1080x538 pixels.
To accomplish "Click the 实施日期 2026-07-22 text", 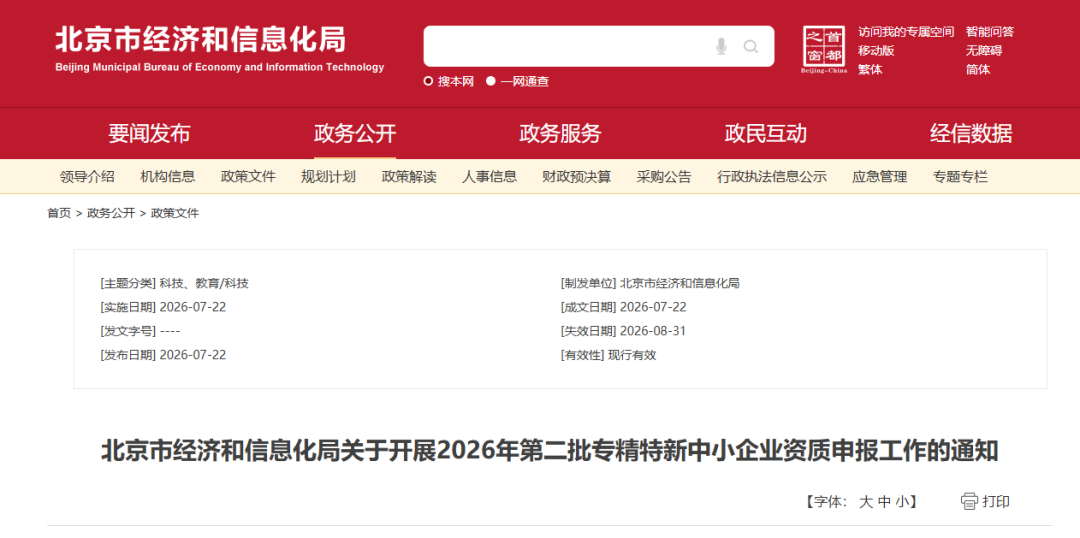I will [x=163, y=307].
